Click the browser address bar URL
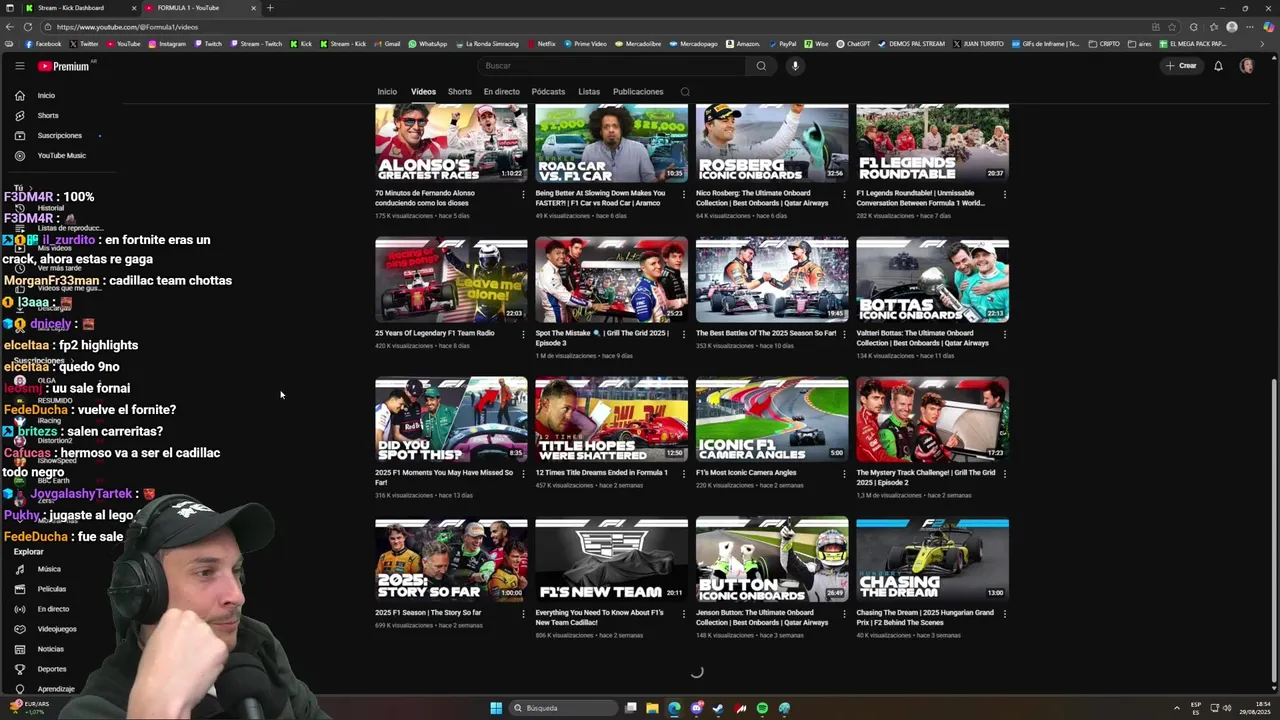Image resolution: width=1280 pixels, height=720 pixels. click(127, 27)
